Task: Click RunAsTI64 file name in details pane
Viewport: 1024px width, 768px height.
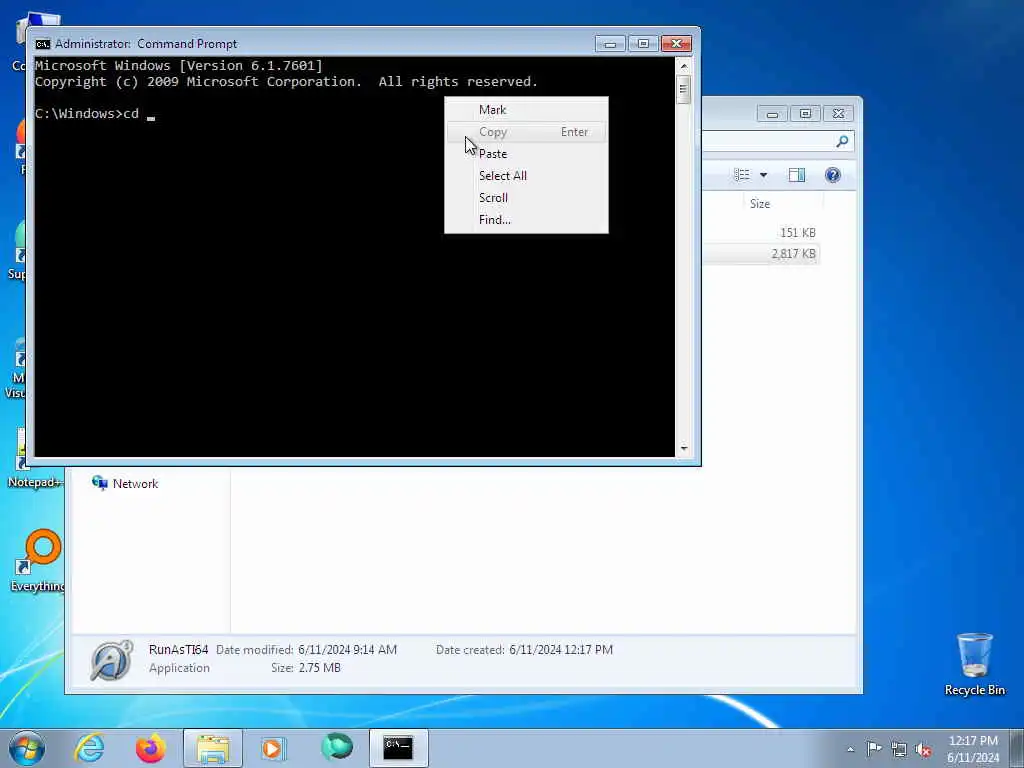Action: pyautogui.click(x=178, y=650)
